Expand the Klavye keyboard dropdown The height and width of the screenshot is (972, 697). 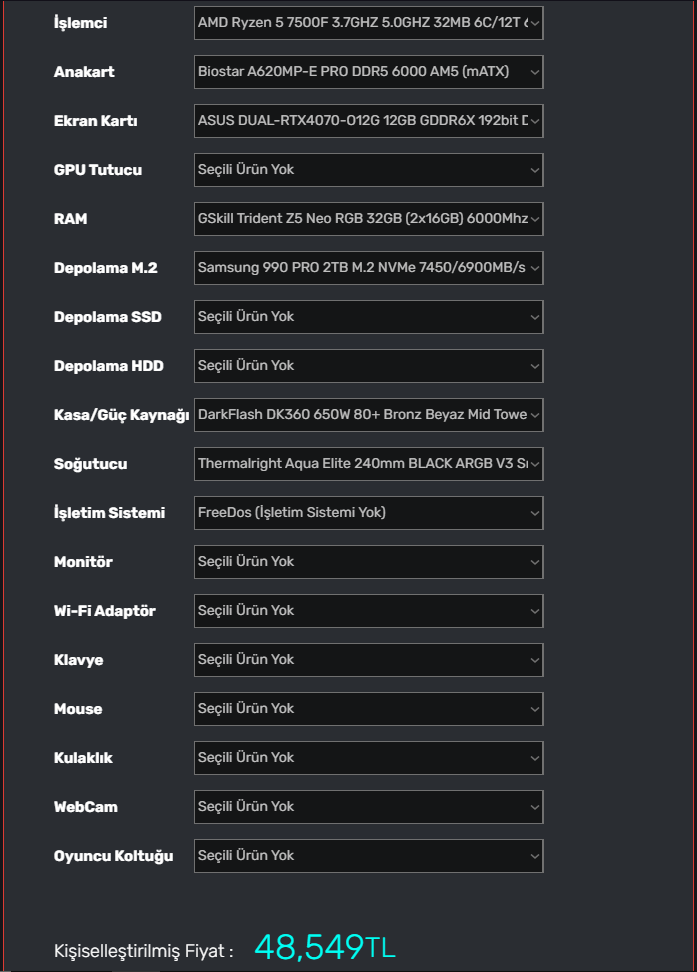(x=368, y=660)
